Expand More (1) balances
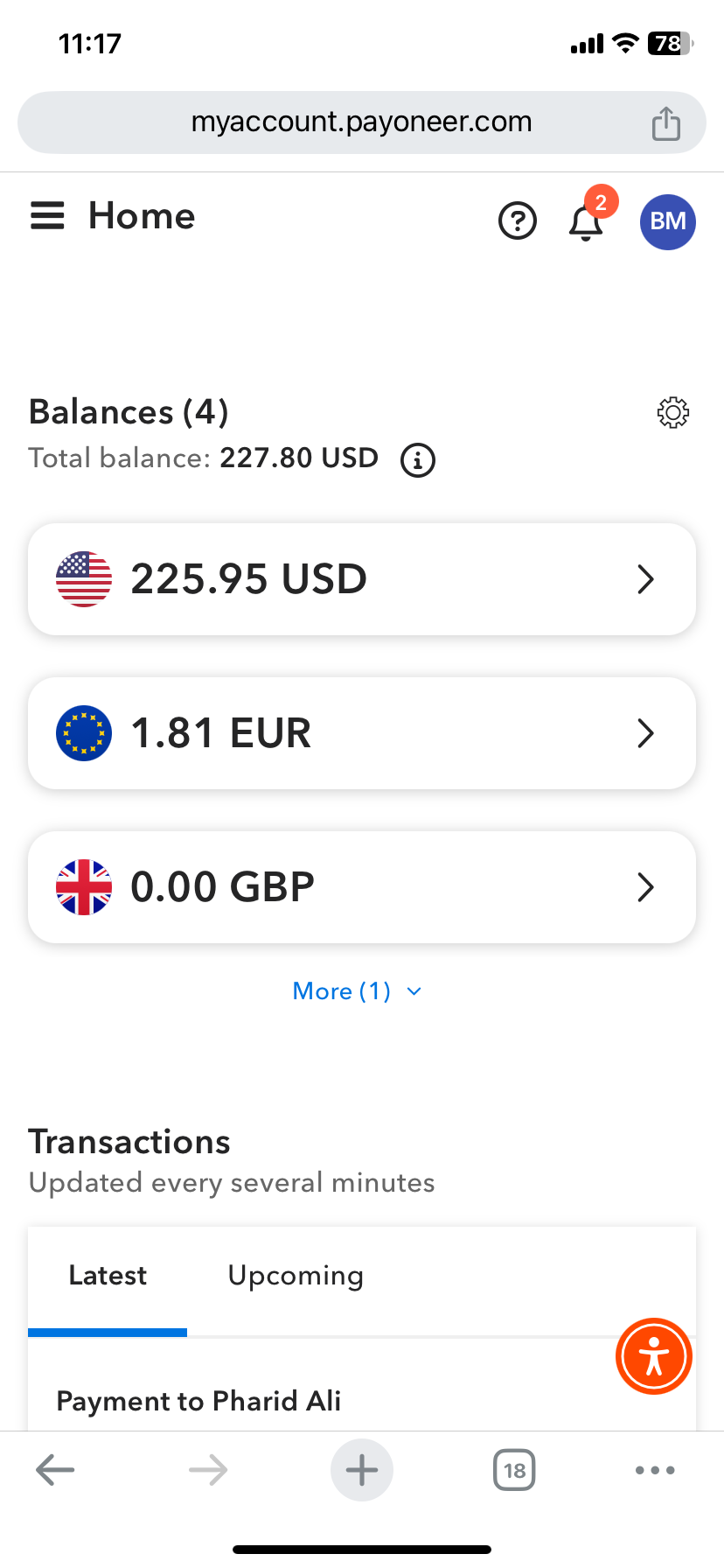The width and height of the screenshot is (724, 1568). point(357,991)
